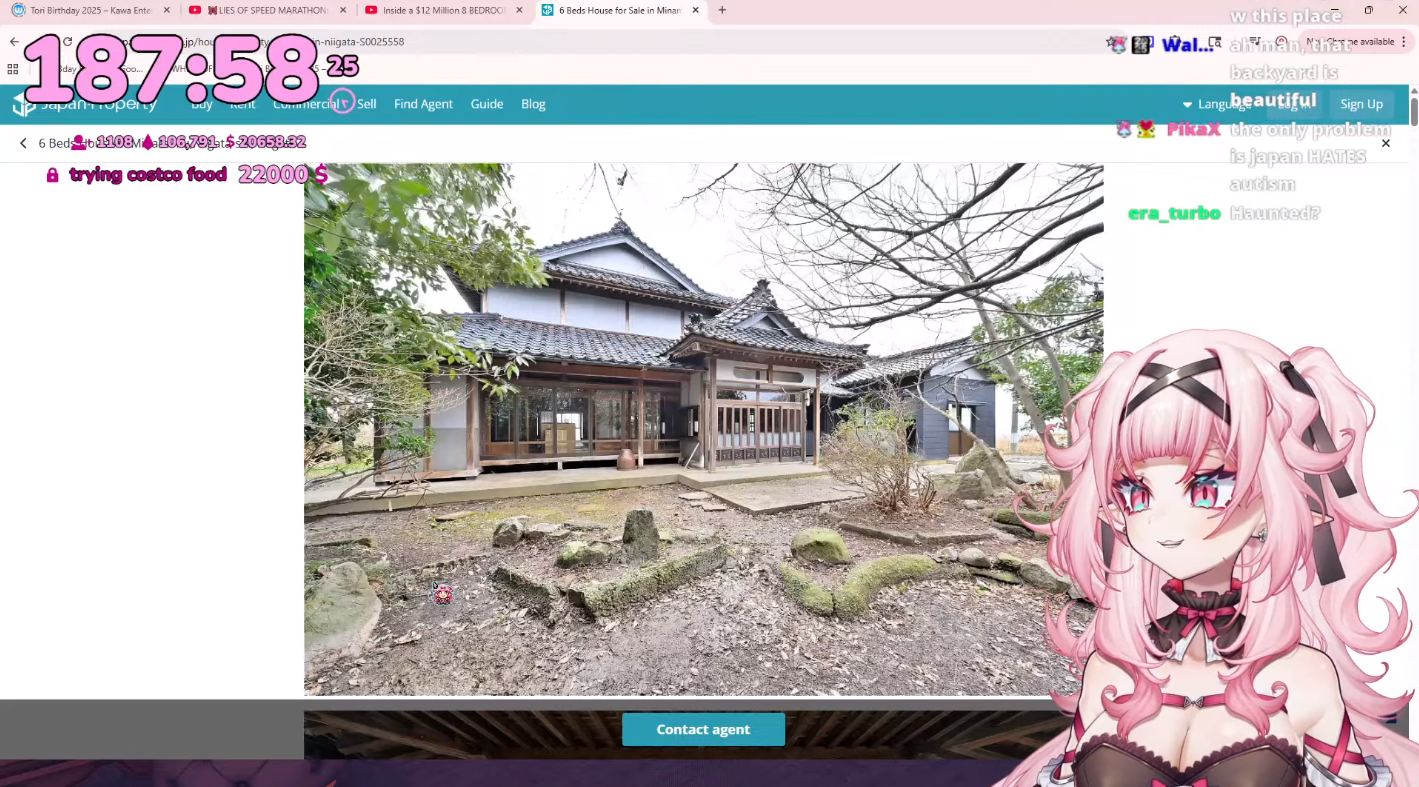
Task: Go back using the chevron beside the listing title
Action: tap(23, 143)
